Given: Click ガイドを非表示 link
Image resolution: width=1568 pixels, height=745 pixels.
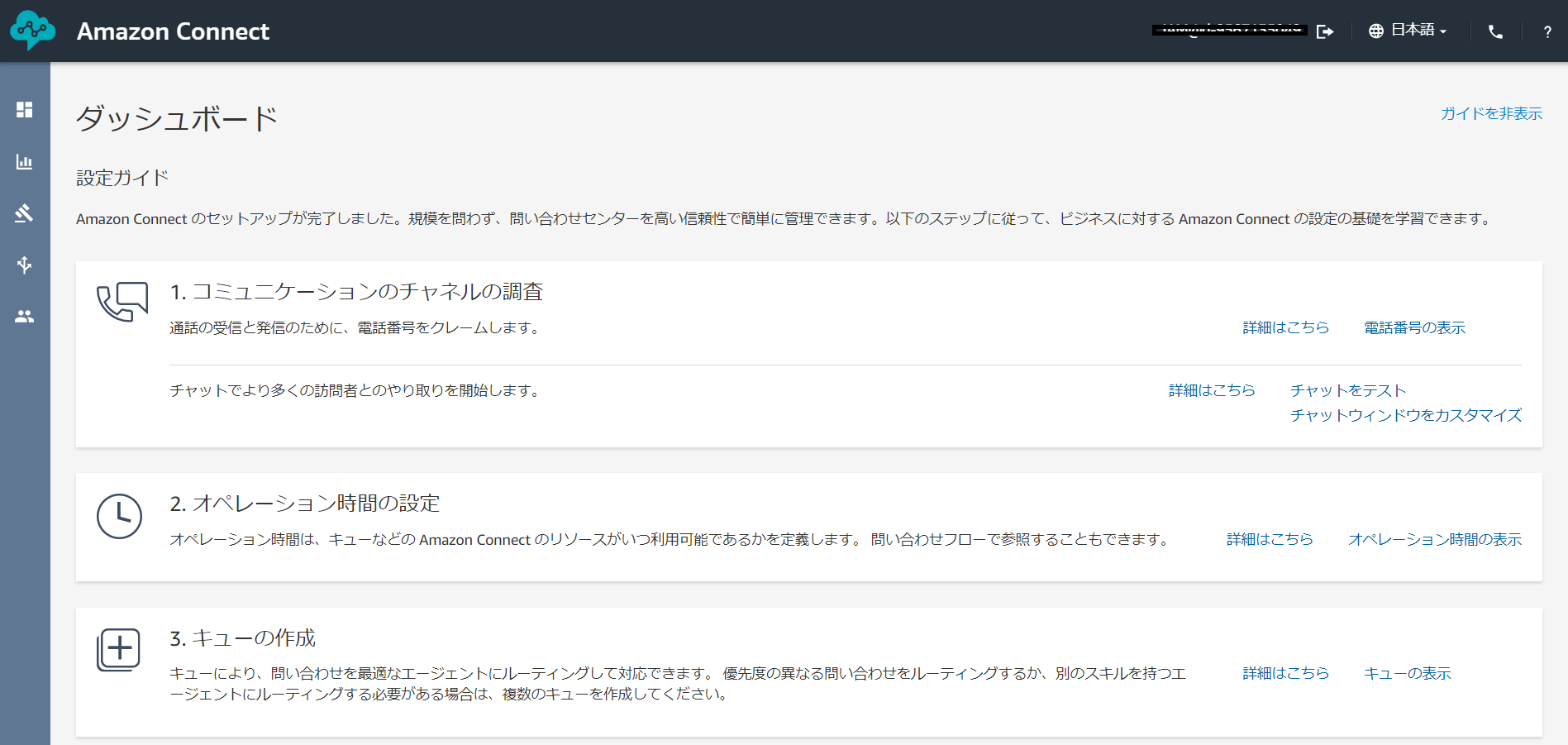Looking at the screenshot, I should point(1491,113).
